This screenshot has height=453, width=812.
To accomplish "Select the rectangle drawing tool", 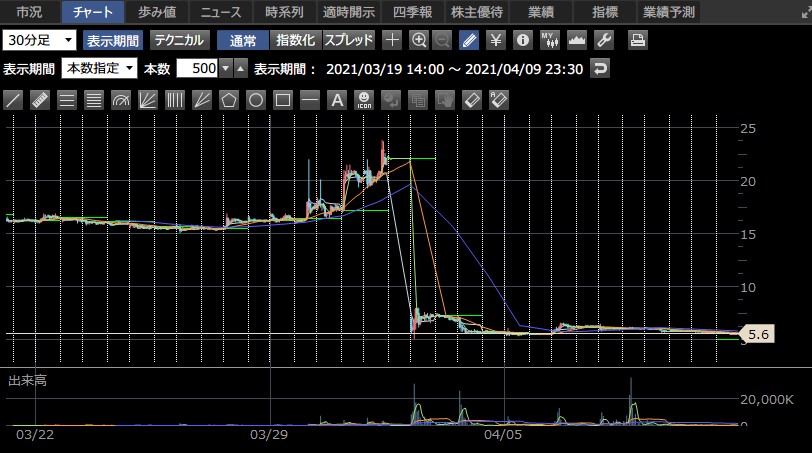I will tap(283, 100).
